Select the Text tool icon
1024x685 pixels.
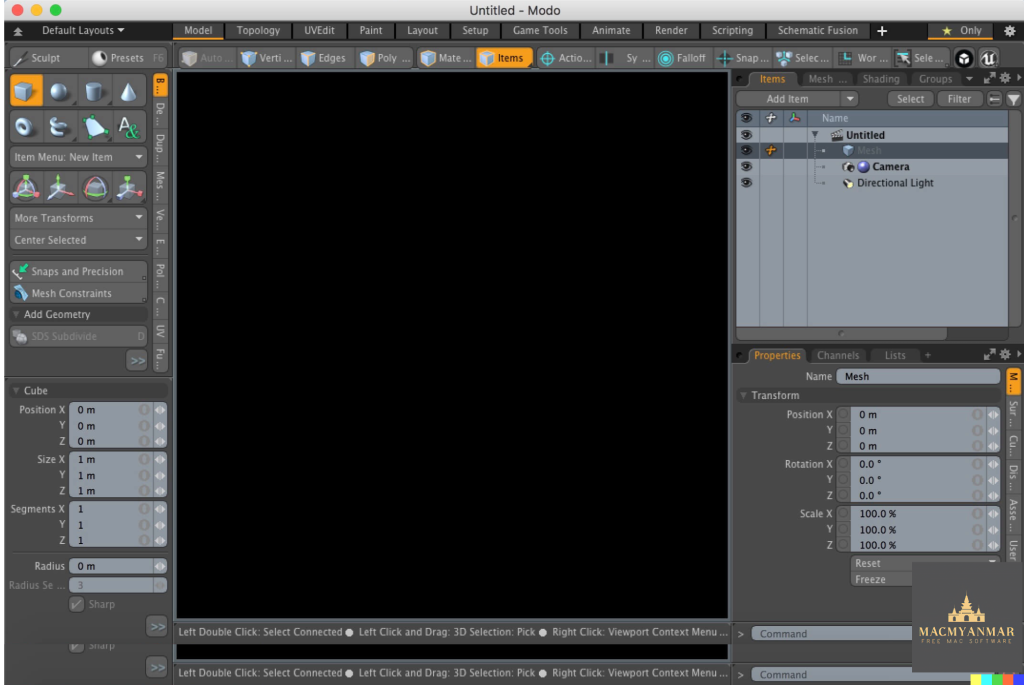(x=128, y=126)
